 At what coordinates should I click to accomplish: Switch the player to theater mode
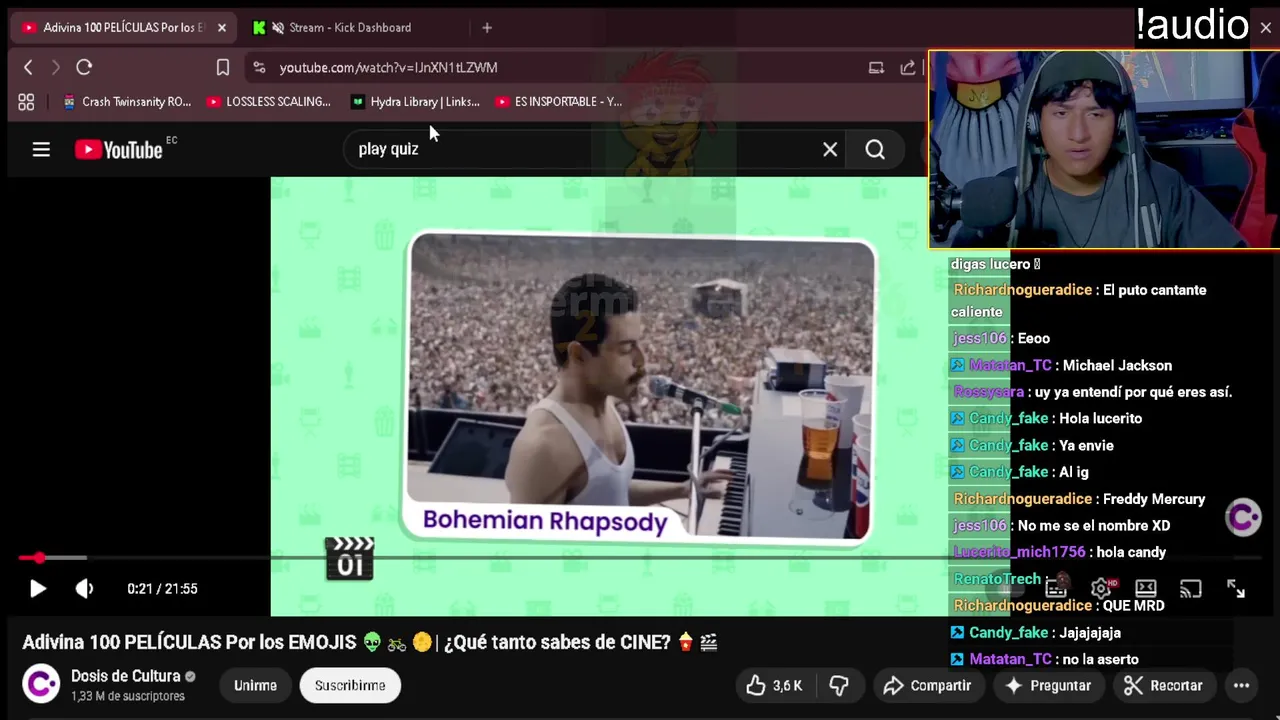click(x=1146, y=589)
